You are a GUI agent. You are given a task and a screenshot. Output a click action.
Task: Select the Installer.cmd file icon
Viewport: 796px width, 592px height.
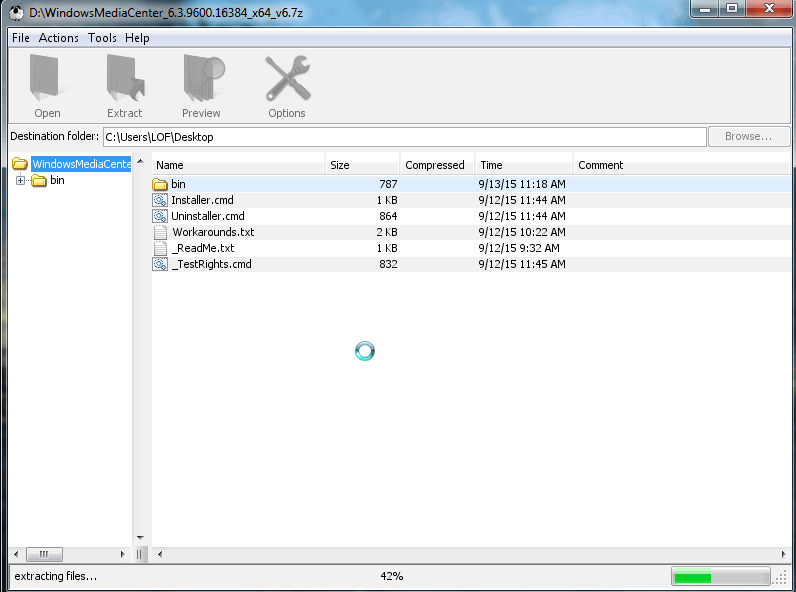click(160, 200)
